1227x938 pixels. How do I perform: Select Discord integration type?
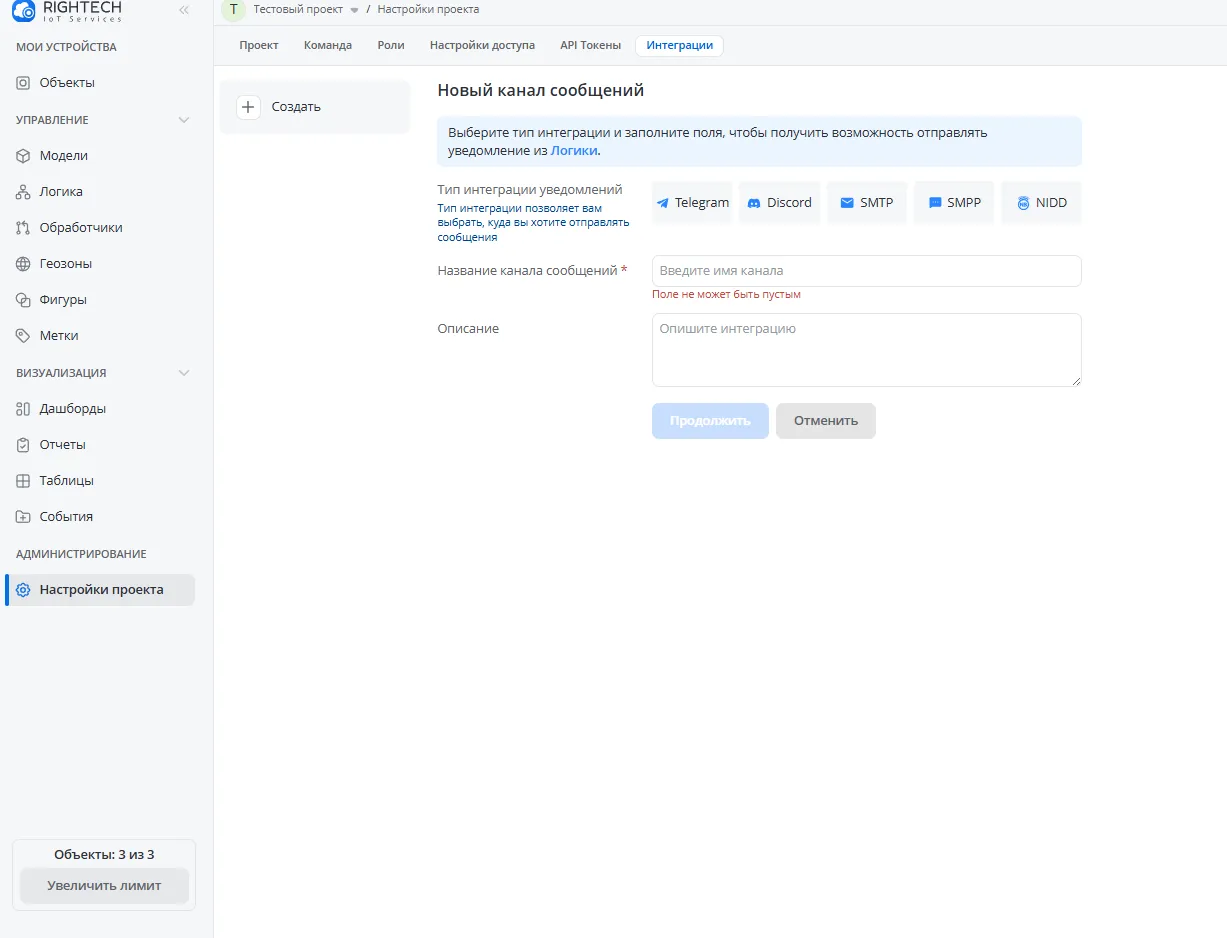coord(779,203)
